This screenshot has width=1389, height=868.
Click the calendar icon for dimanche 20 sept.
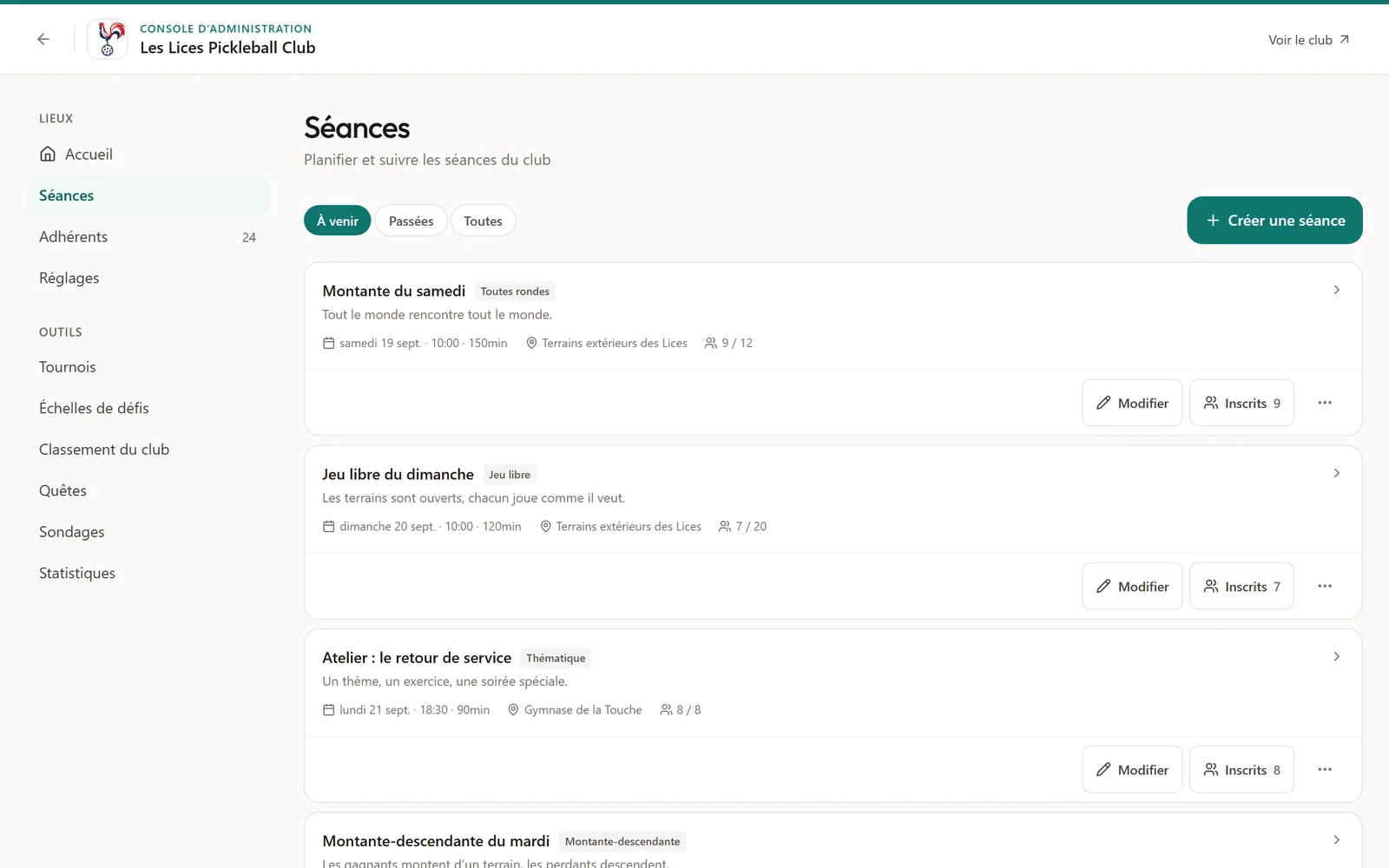point(328,526)
